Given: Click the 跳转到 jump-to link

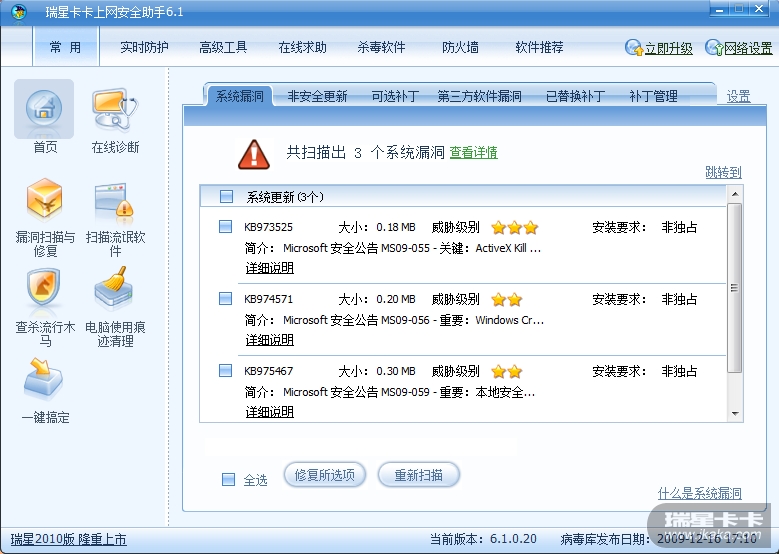Looking at the screenshot, I should (723, 172).
